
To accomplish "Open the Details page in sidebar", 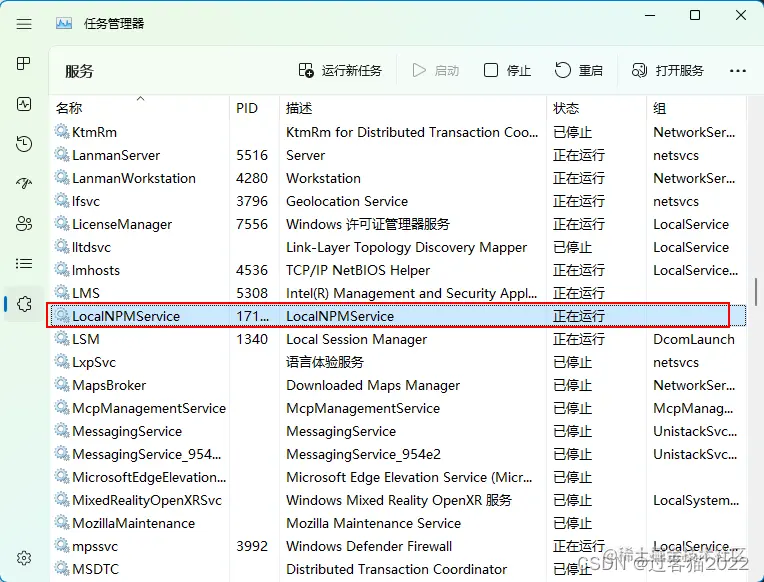I will (x=24, y=264).
